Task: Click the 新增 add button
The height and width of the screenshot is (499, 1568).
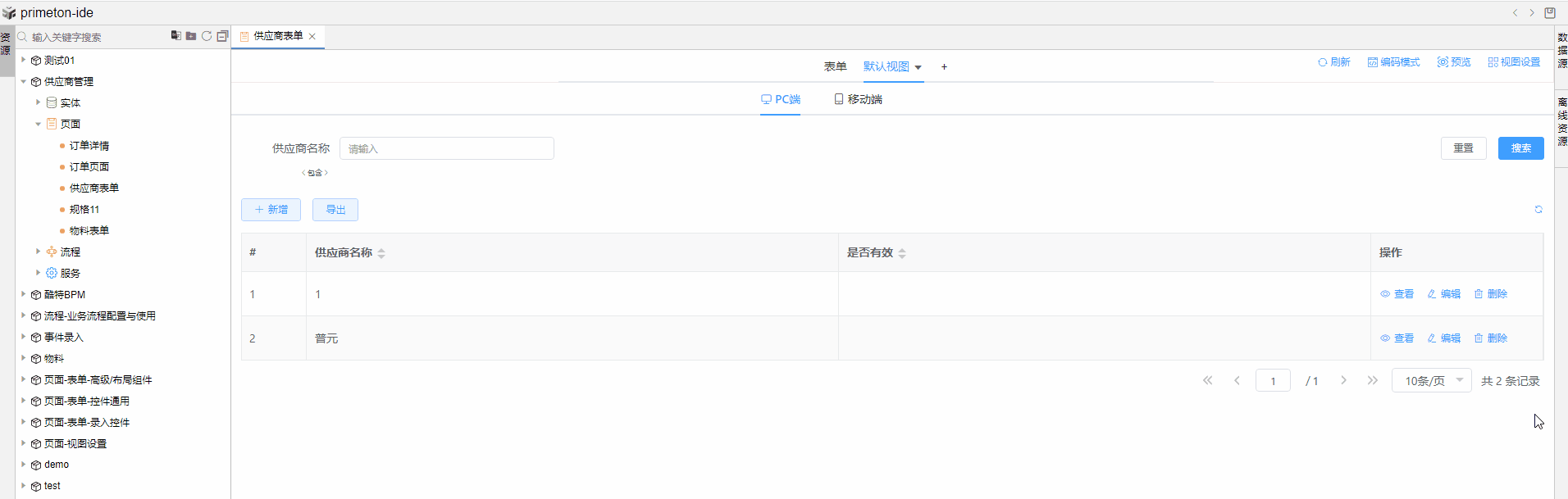Action: coord(271,210)
